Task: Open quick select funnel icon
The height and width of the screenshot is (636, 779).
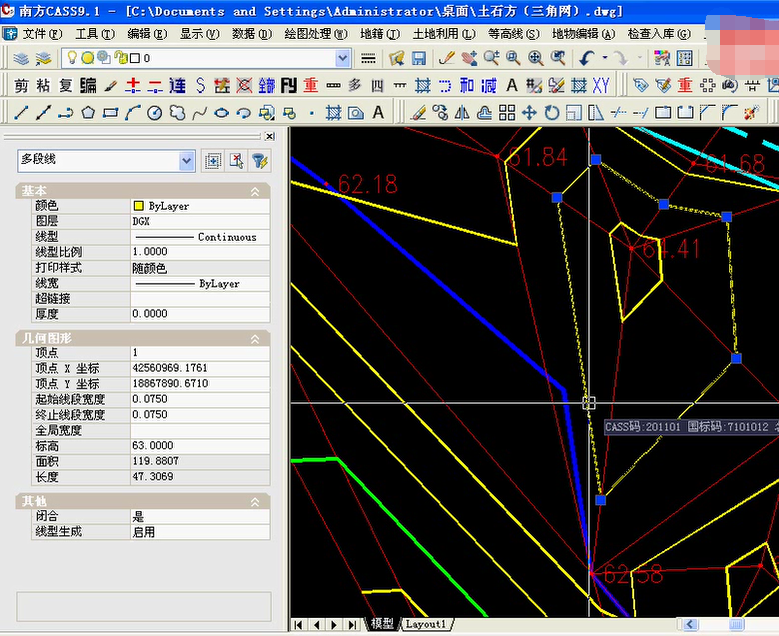Action: point(260,161)
